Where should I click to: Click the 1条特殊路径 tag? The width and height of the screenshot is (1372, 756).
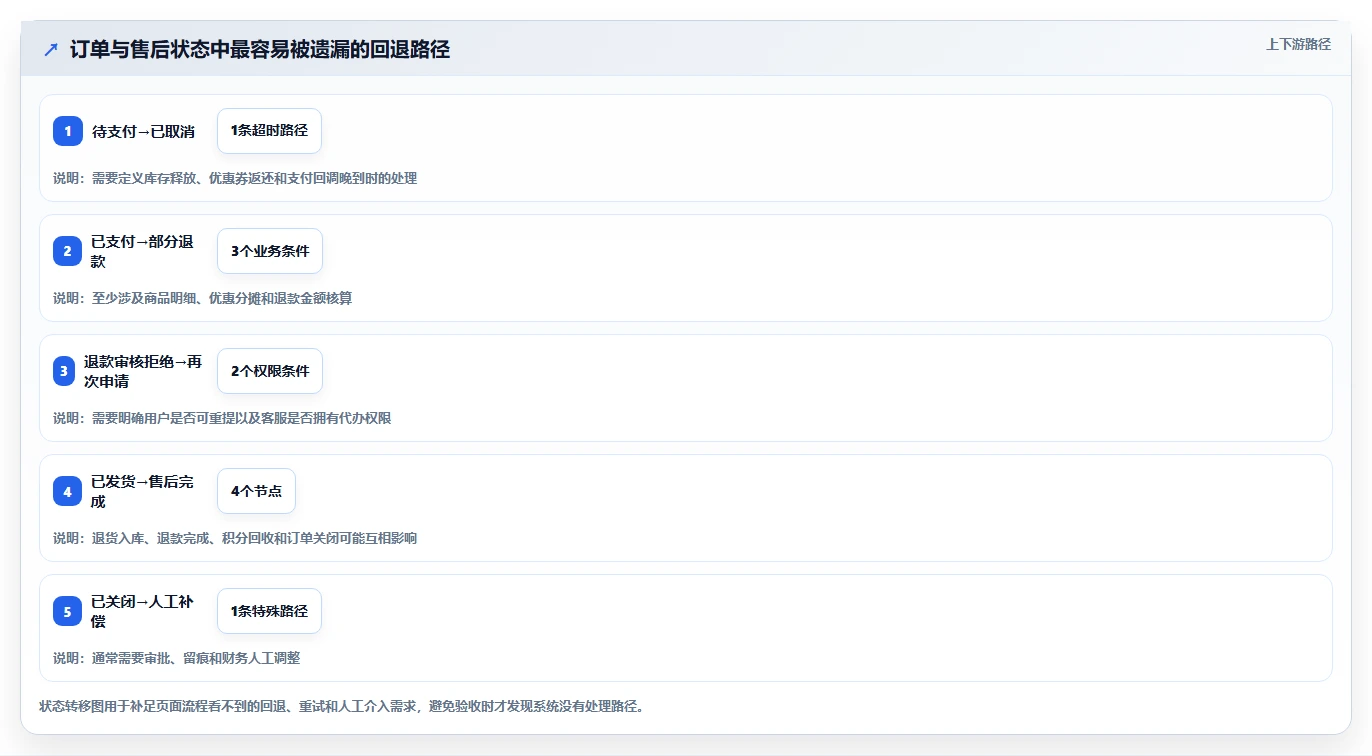point(269,611)
